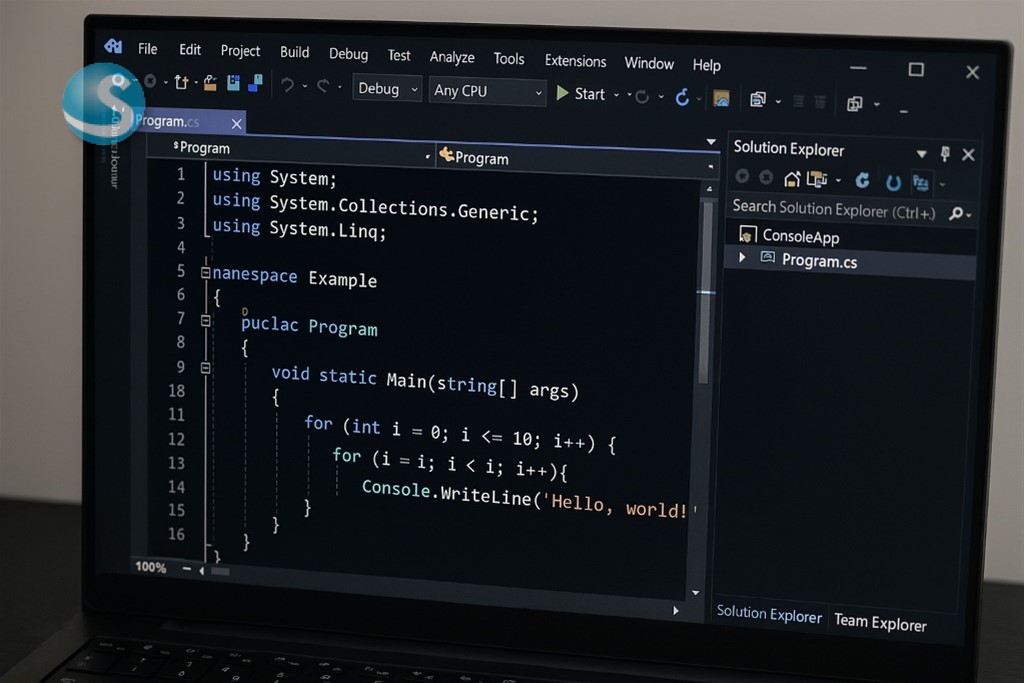Select the ConsoleApp project node
1024x683 pixels.
[800, 237]
